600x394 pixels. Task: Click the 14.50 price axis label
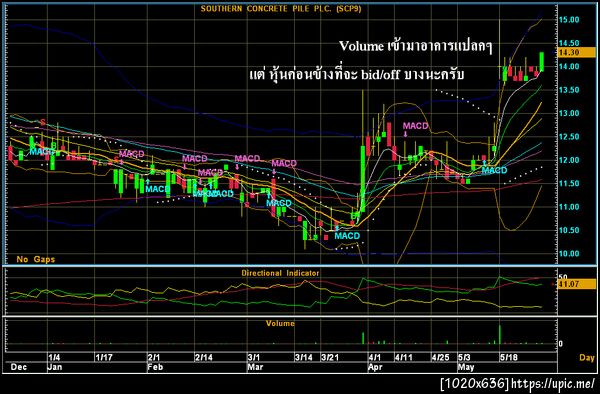point(569,43)
